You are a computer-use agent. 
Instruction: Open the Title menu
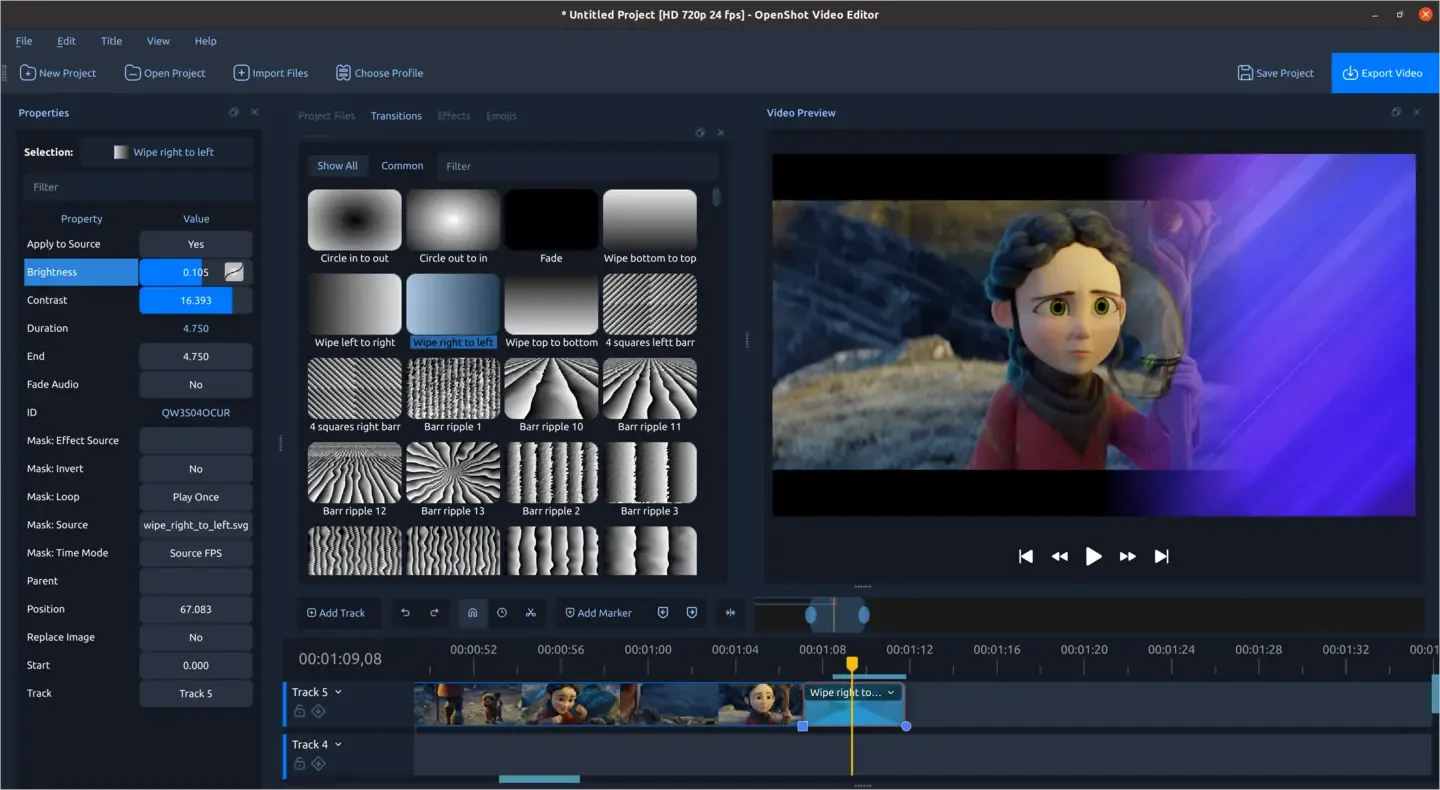pos(111,41)
